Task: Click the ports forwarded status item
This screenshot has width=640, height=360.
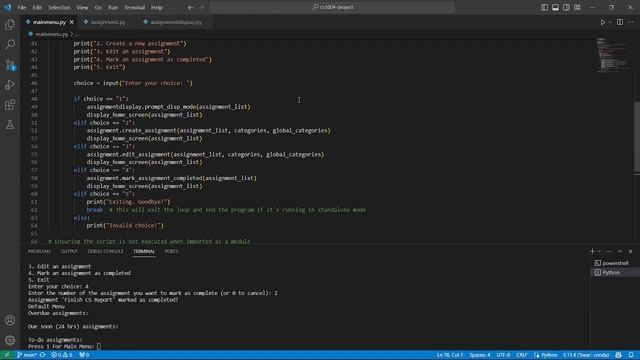Action: [x=84, y=355]
